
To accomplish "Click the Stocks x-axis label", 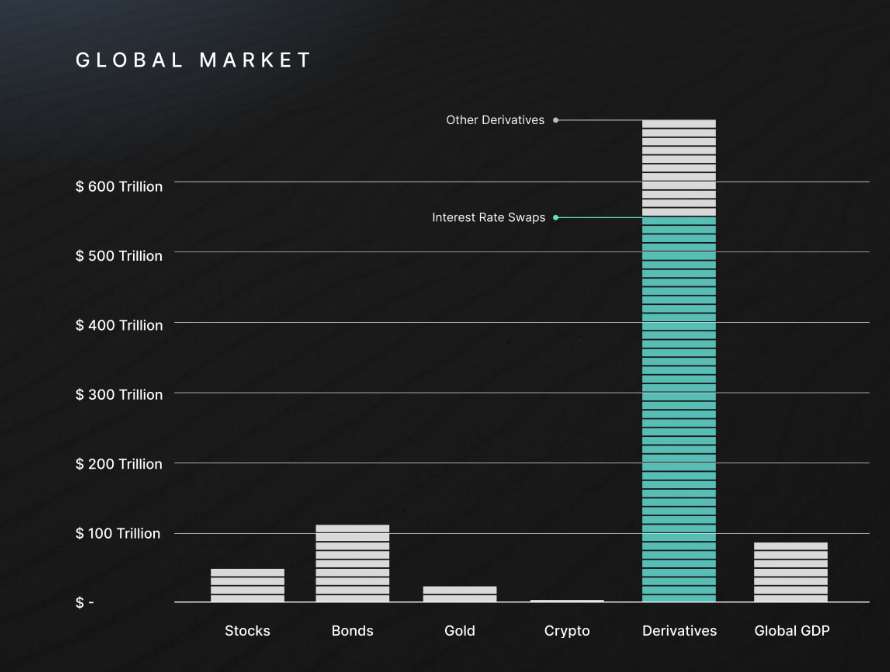I will point(247,631).
